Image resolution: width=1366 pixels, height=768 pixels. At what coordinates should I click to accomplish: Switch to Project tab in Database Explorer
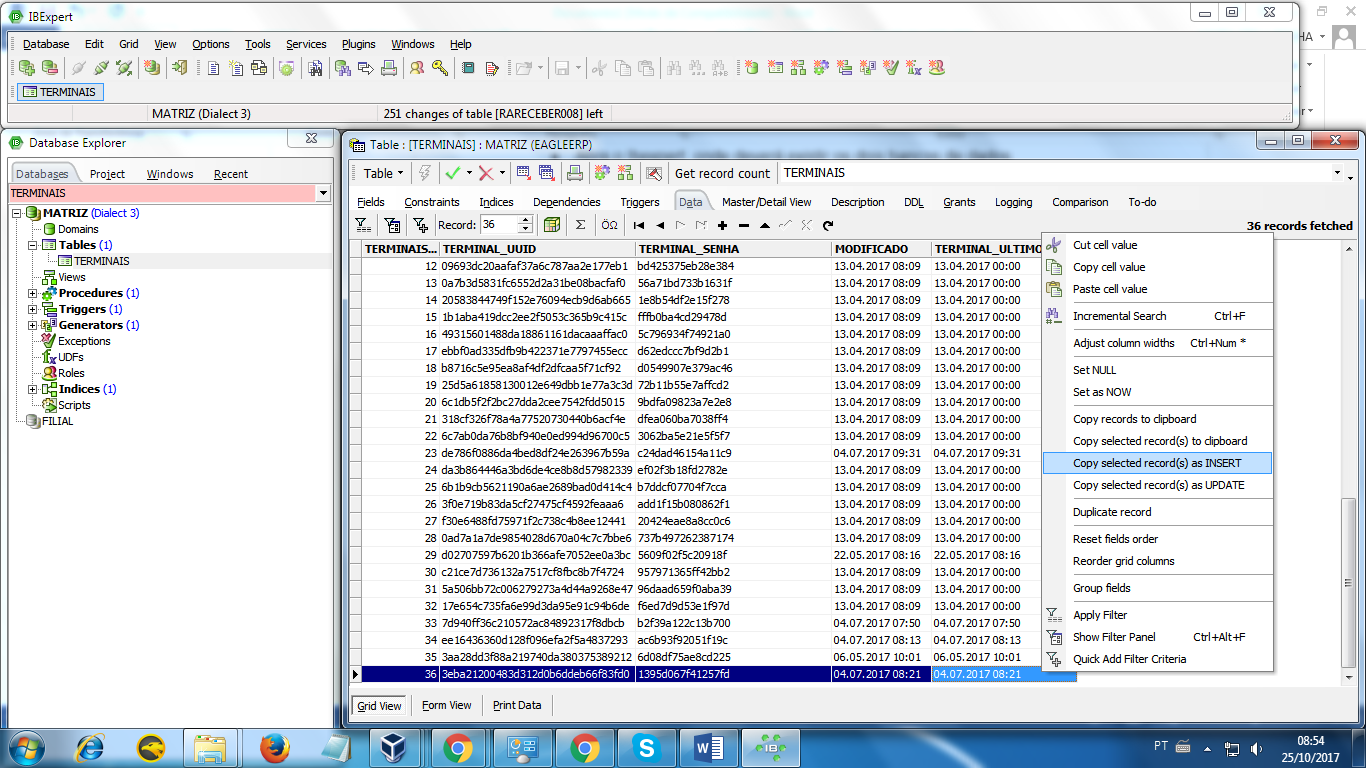[x=107, y=174]
